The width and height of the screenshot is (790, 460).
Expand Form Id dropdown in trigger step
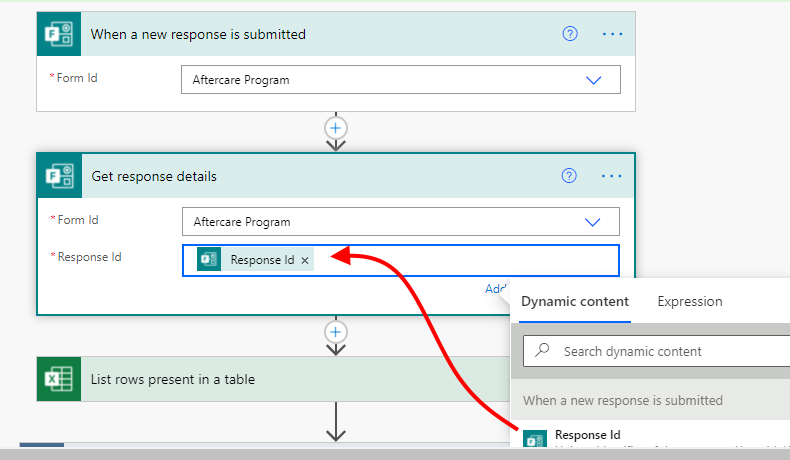(594, 80)
